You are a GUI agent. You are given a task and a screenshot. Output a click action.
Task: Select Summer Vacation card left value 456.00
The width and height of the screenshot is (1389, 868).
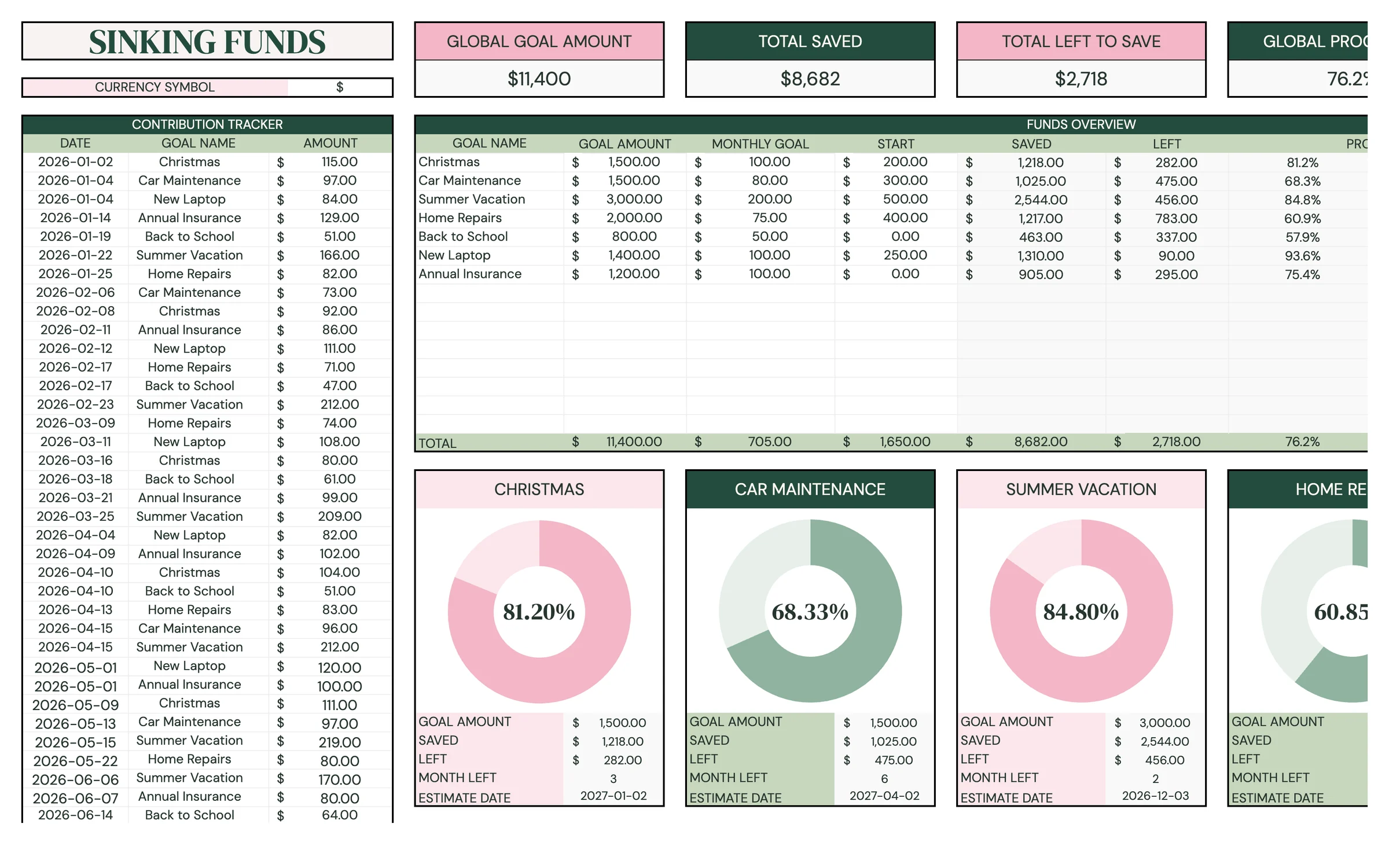tap(1155, 760)
